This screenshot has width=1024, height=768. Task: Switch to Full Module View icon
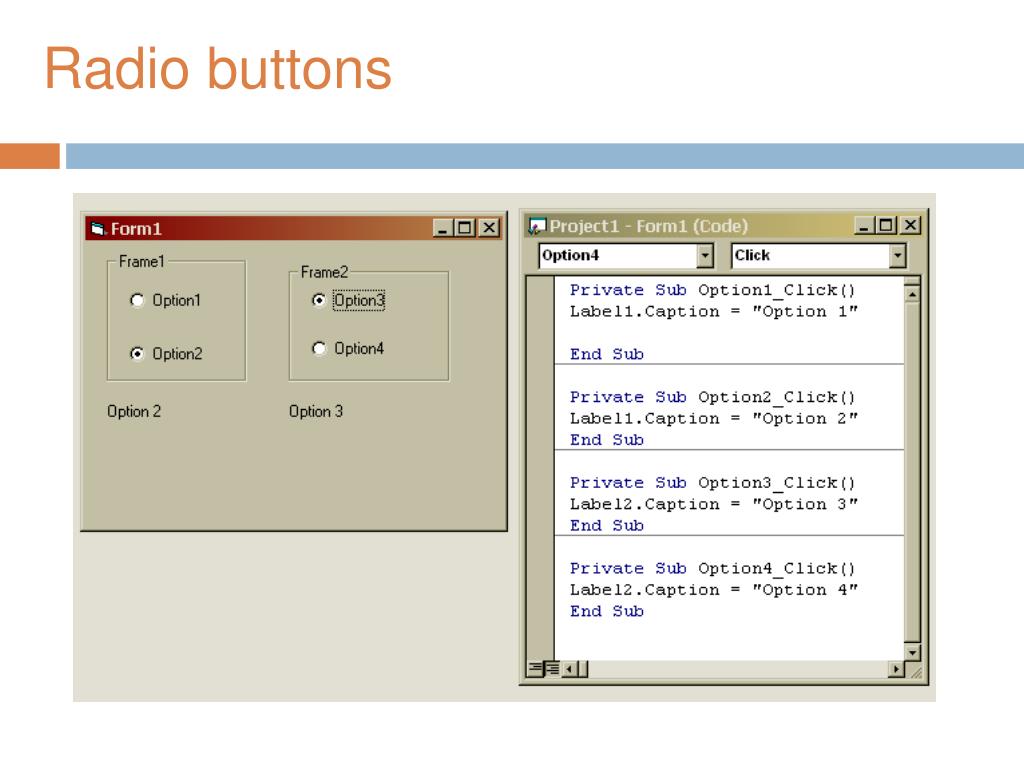(x=552, y=669)
